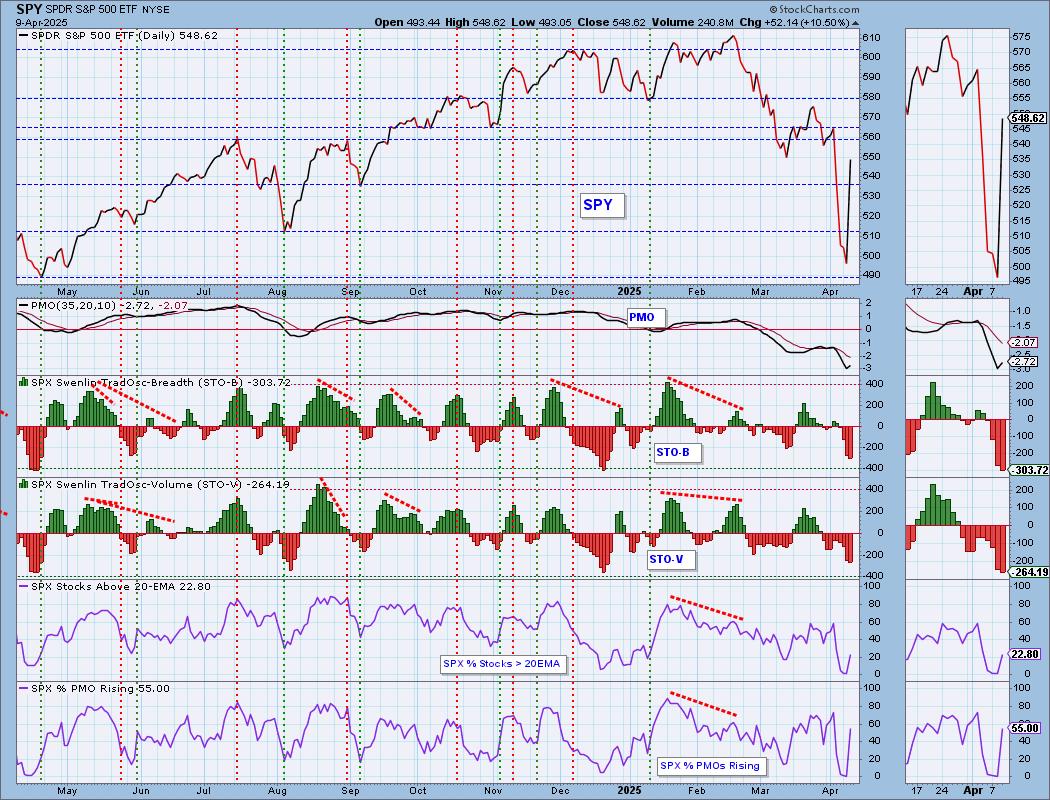Select the 9-Apr-2025 date label
Viewport: 1050px width, 800px height.
tap(42, 22)
